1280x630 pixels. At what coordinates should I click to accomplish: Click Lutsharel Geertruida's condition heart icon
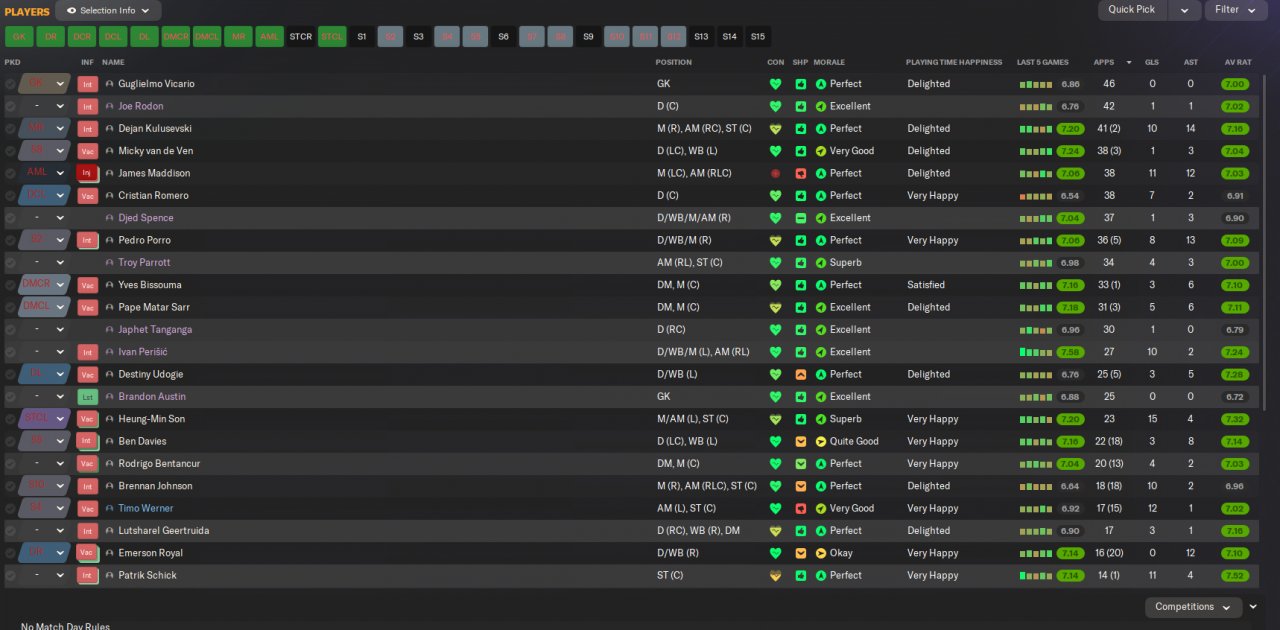(x=775, y=530)
